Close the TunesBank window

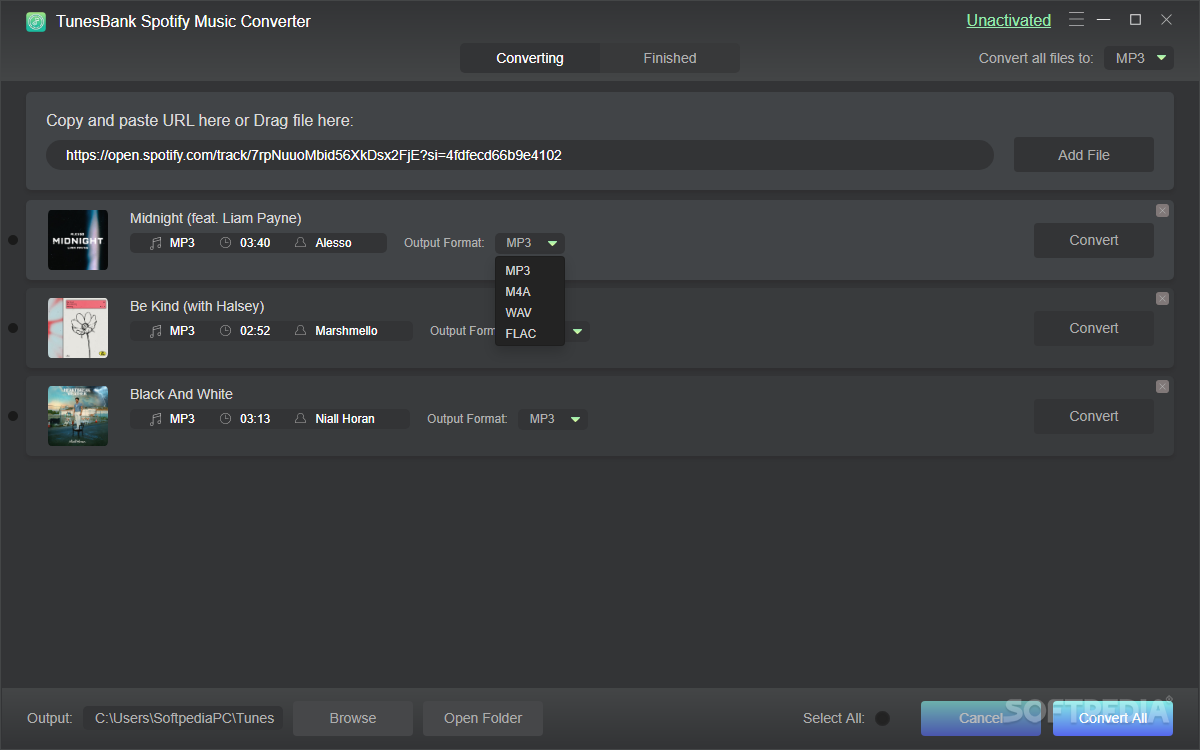tap(1166, 20)
